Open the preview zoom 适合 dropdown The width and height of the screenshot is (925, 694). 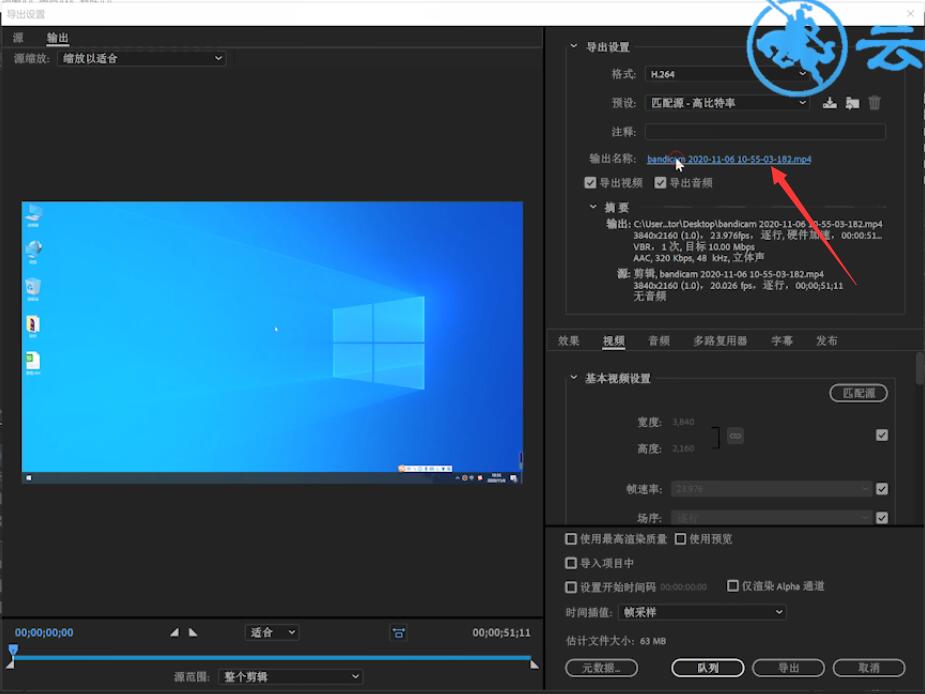(x=272, y=633)
